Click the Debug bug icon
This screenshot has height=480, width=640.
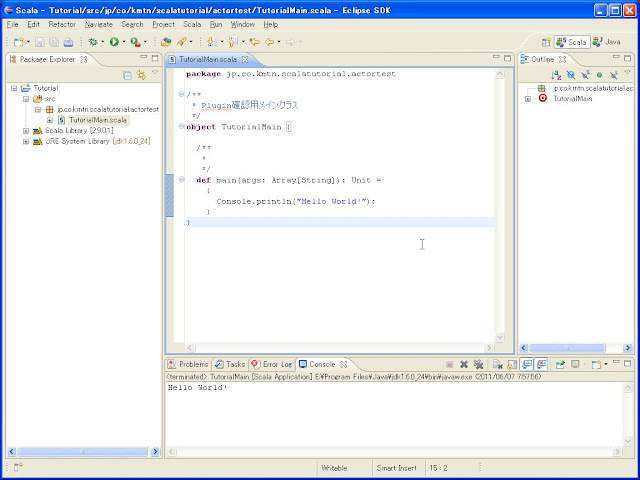(93, 42)
